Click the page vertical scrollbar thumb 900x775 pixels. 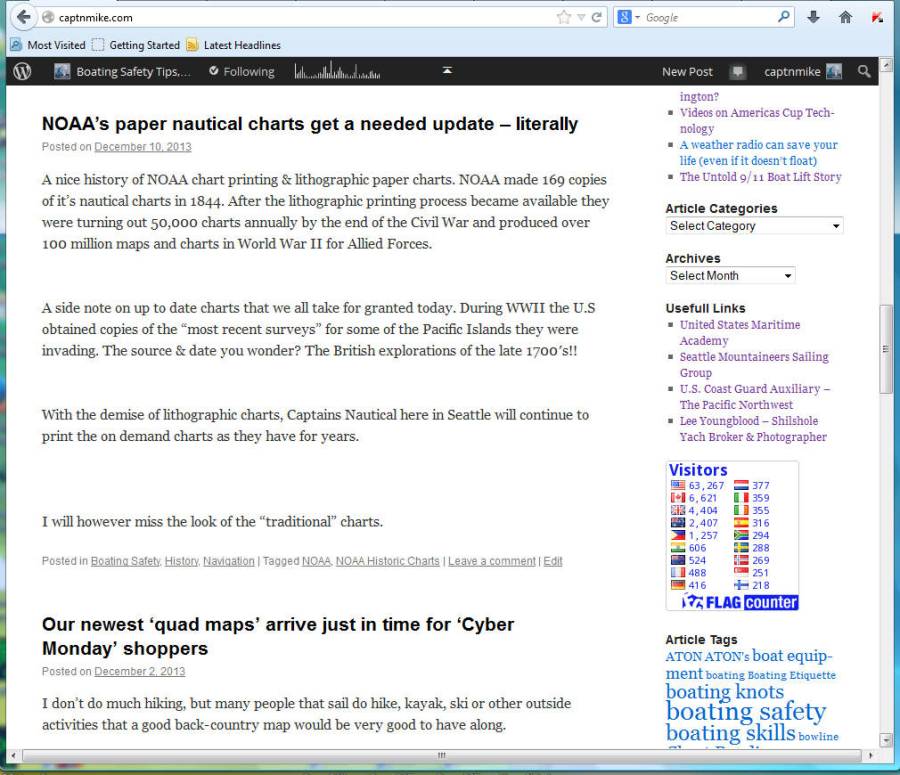click(x=885, y=348)
